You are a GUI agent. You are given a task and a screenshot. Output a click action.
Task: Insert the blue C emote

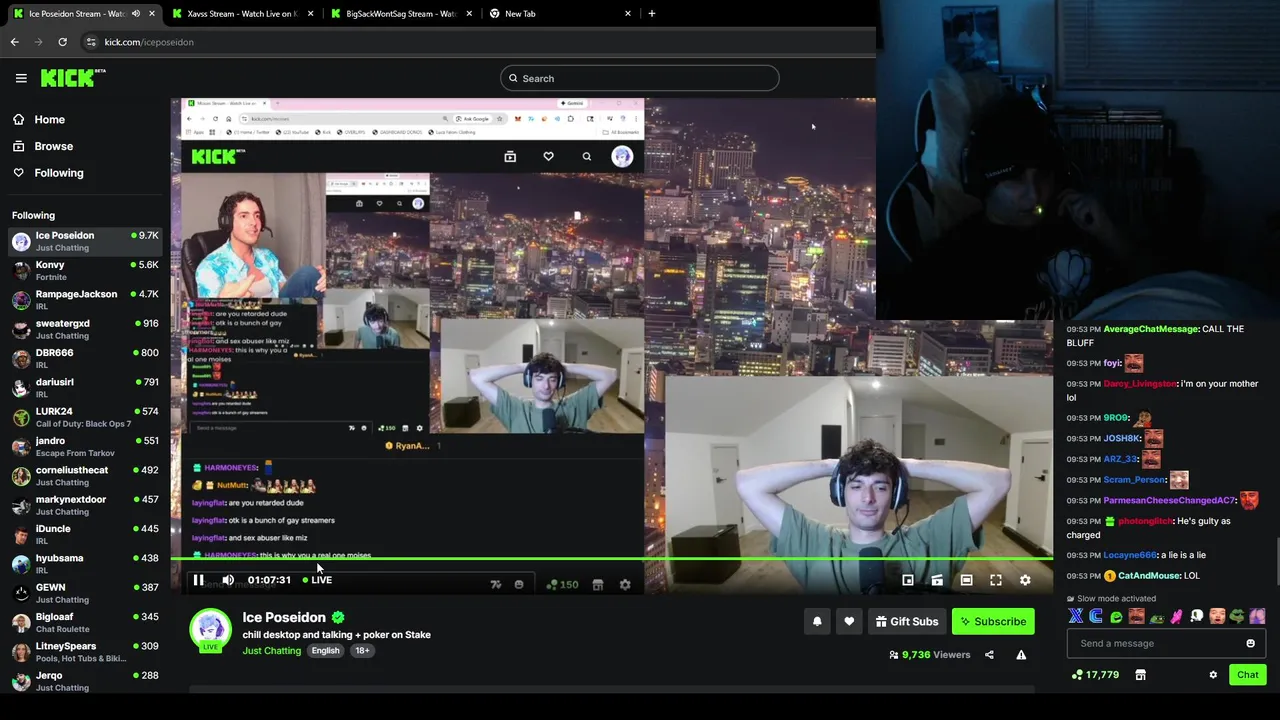click(1096, 617)
